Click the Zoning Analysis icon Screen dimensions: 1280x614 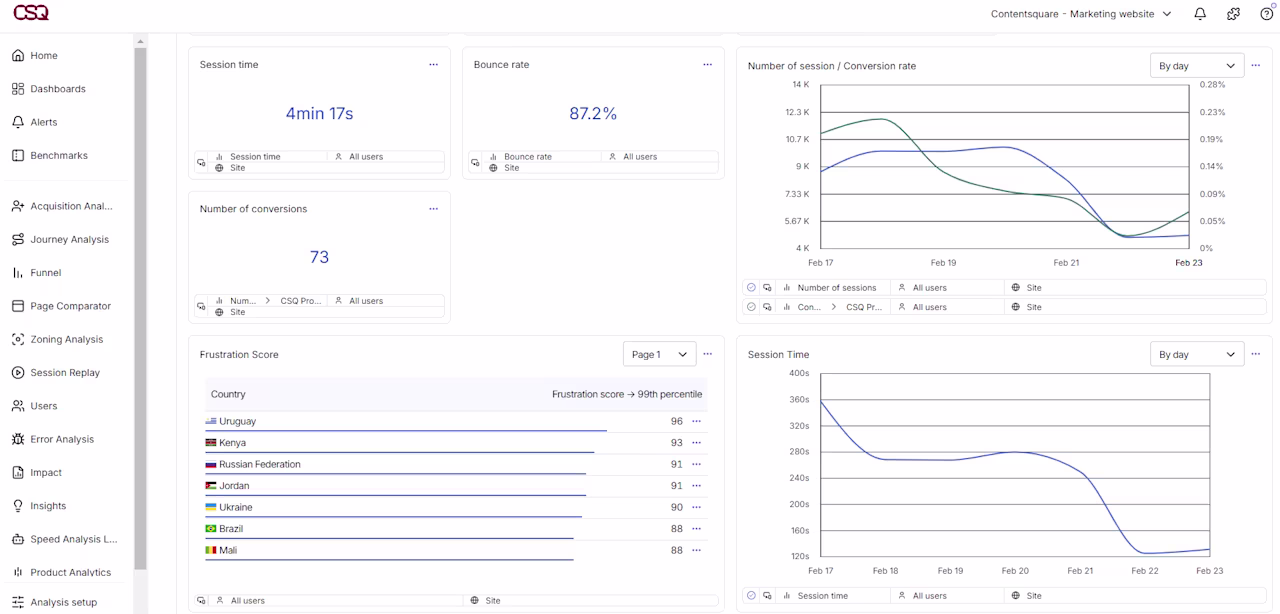pos(18,339)
